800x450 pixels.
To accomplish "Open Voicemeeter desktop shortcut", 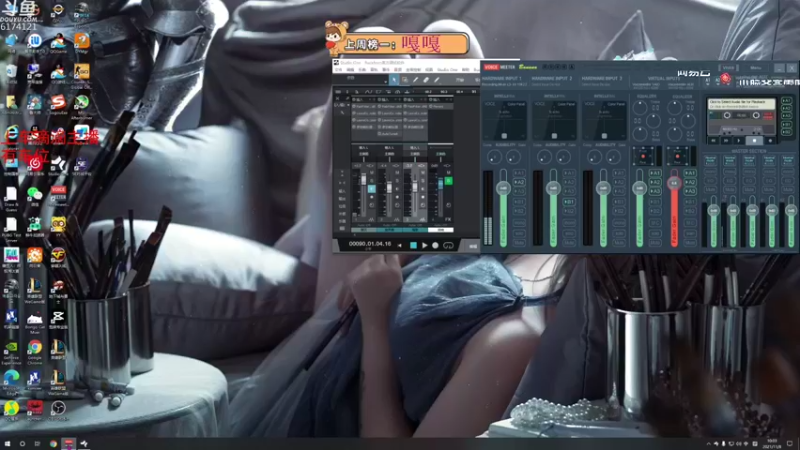I will click(58, 195).
